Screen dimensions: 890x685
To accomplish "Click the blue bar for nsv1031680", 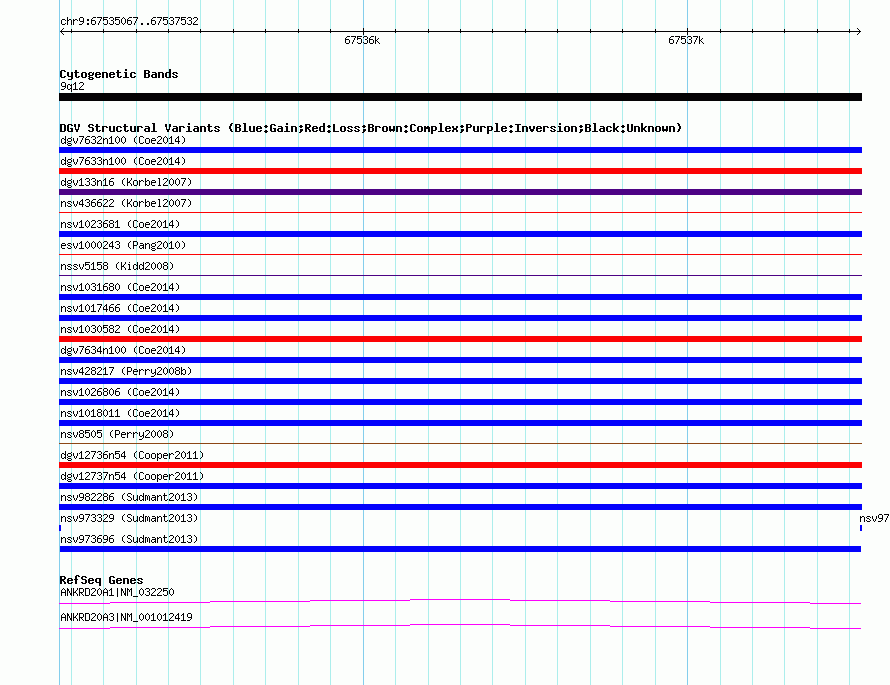I will (x=460, y=297).
